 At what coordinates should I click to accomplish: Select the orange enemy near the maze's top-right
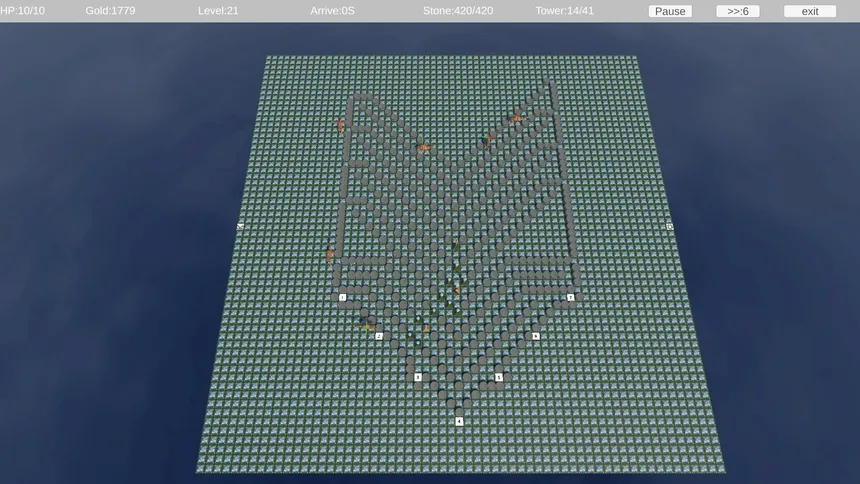[x=516, y=117]
